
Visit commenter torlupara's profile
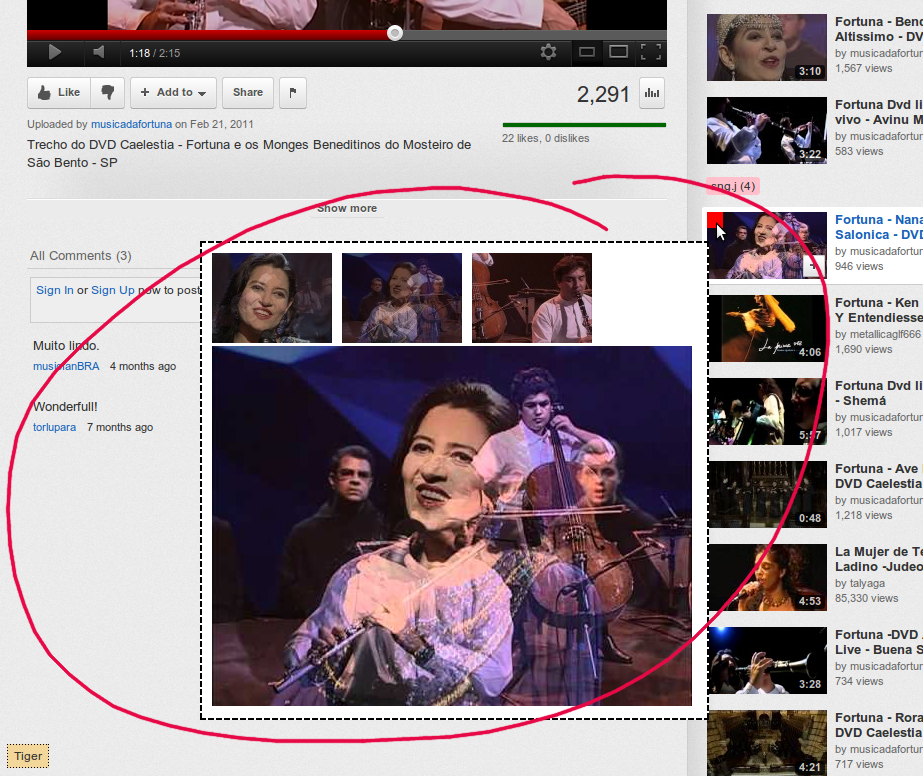54,427
